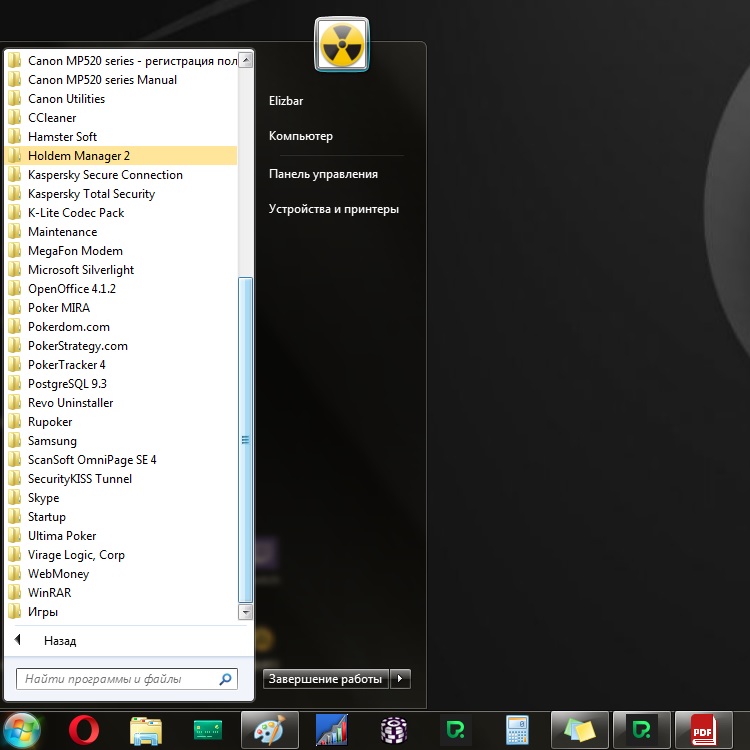Click the folder icon beside WinRAR
Viewport: 750px width, 750px height.
15,593
